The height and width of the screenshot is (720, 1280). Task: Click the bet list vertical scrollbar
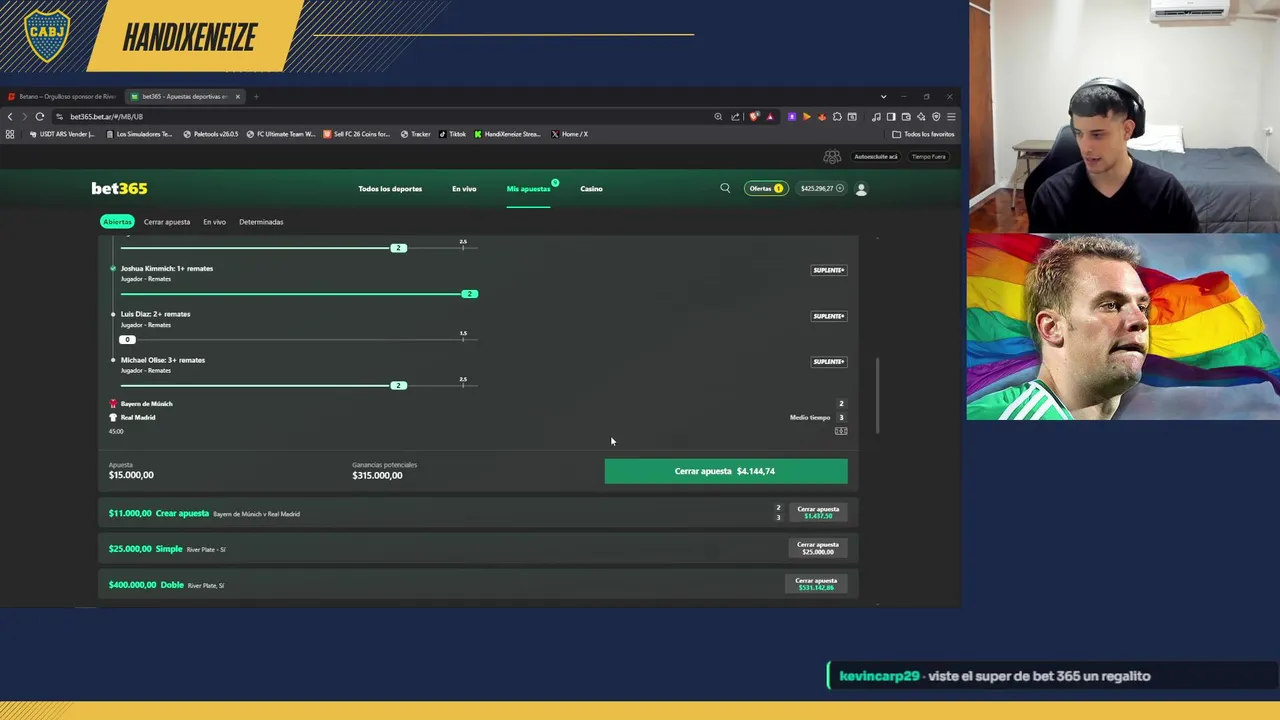click(878, 396)
